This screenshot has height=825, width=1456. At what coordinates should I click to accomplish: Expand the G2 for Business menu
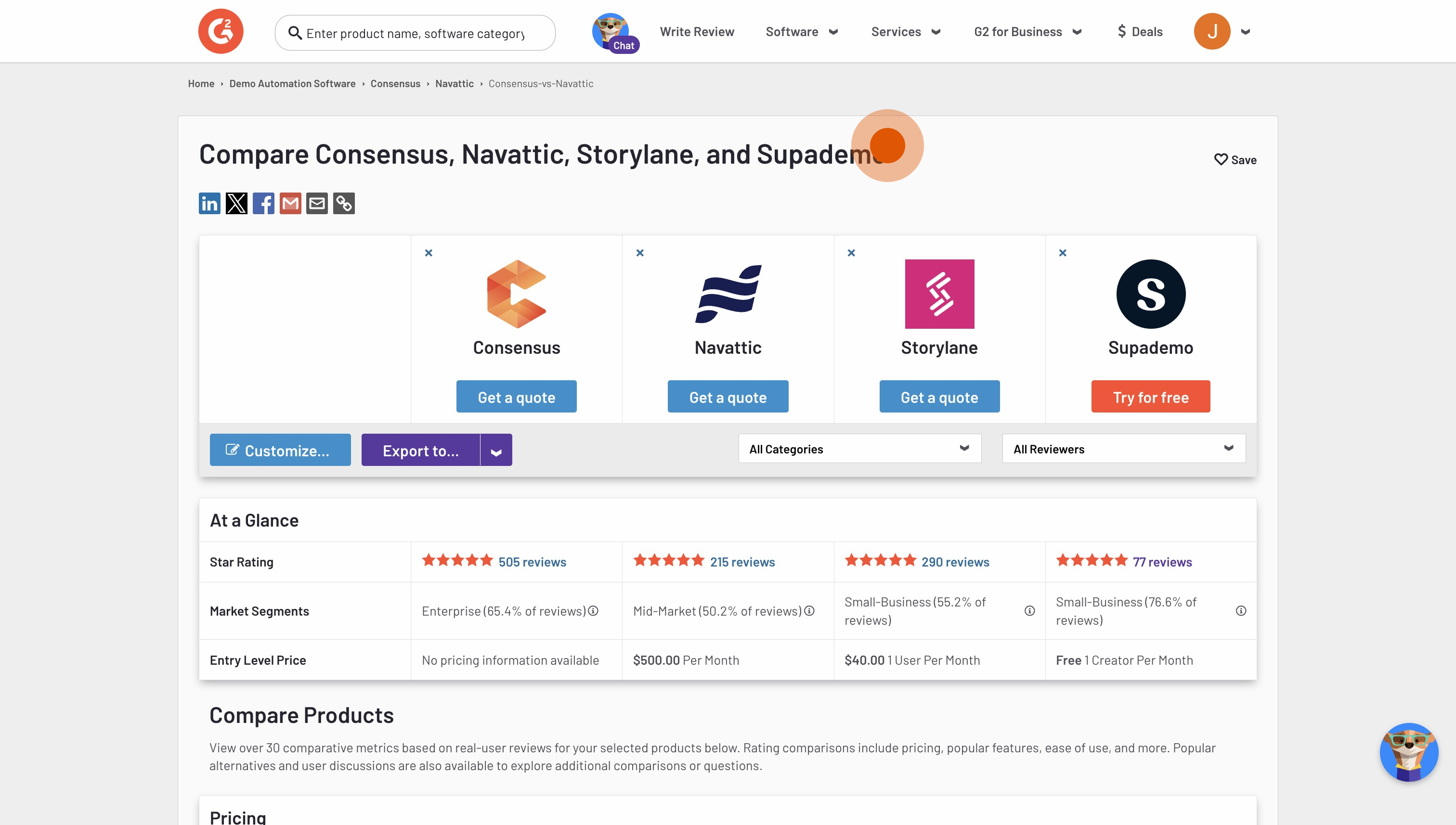[1027, 32]
